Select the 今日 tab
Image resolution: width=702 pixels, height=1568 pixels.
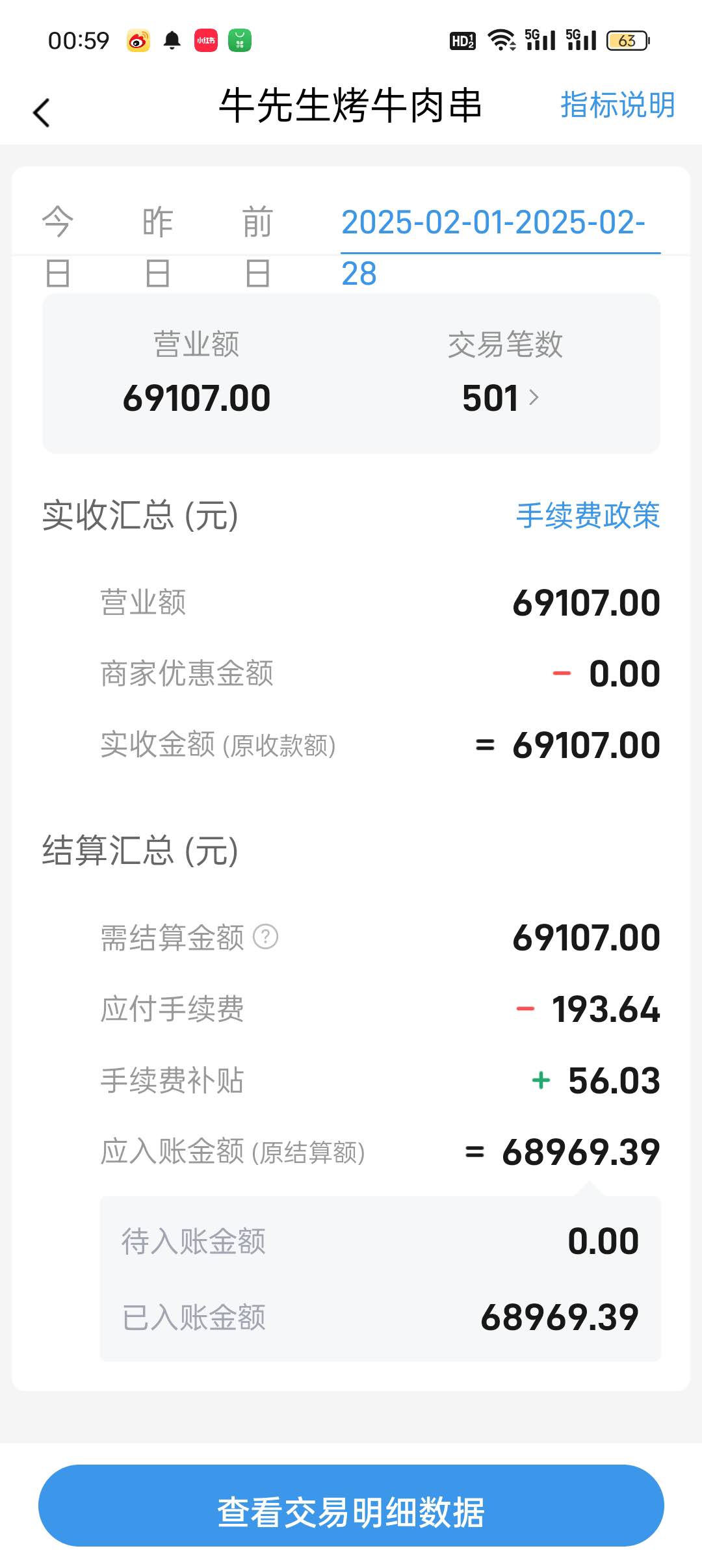[58, 247]
